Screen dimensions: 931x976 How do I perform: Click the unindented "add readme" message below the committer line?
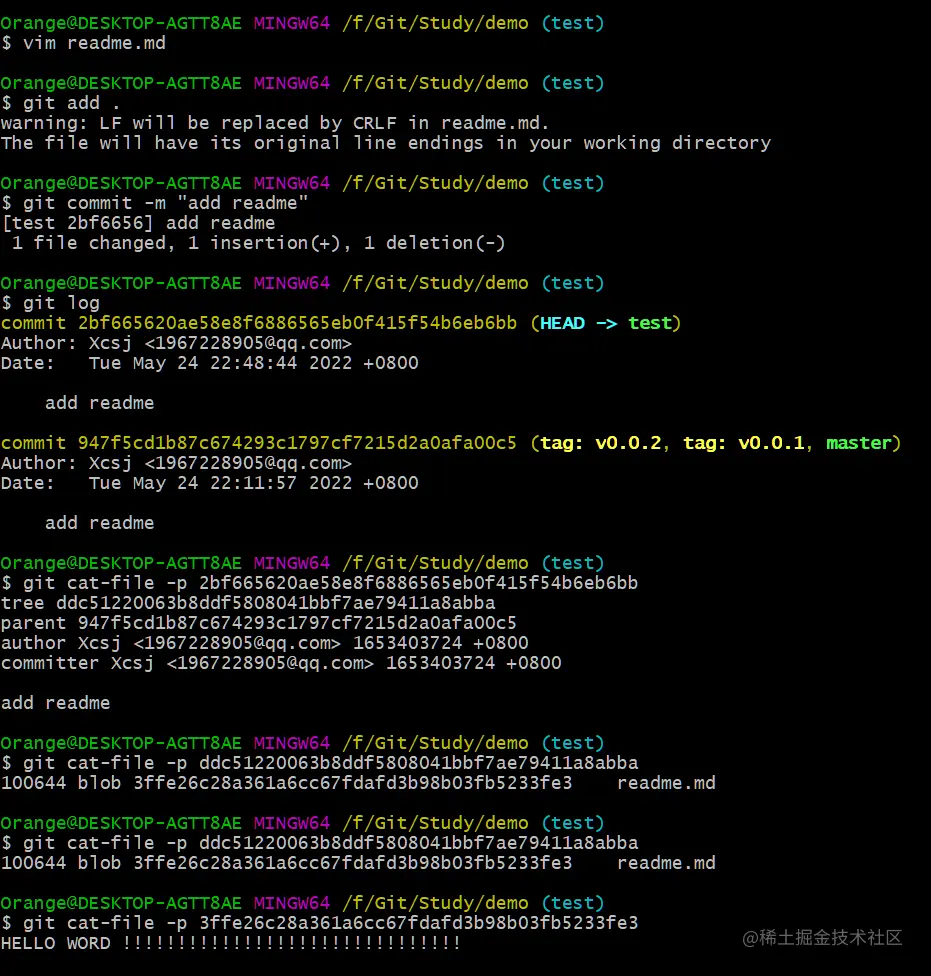55,703
